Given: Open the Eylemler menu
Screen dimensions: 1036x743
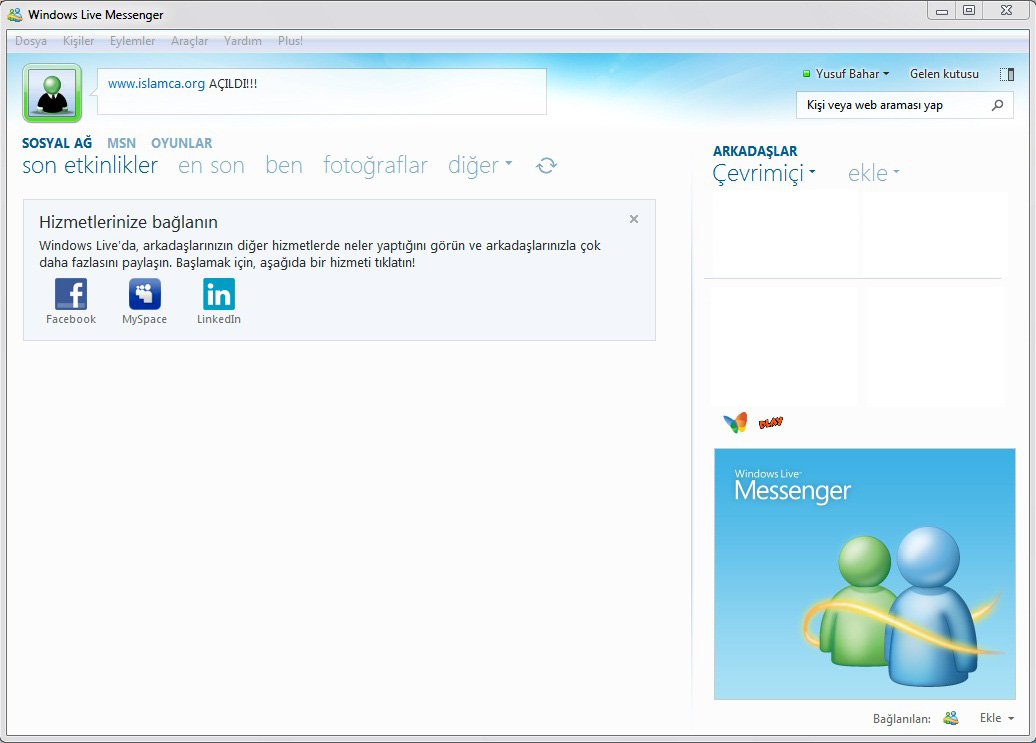Looking at the screenshot, I should click(132, 41).
